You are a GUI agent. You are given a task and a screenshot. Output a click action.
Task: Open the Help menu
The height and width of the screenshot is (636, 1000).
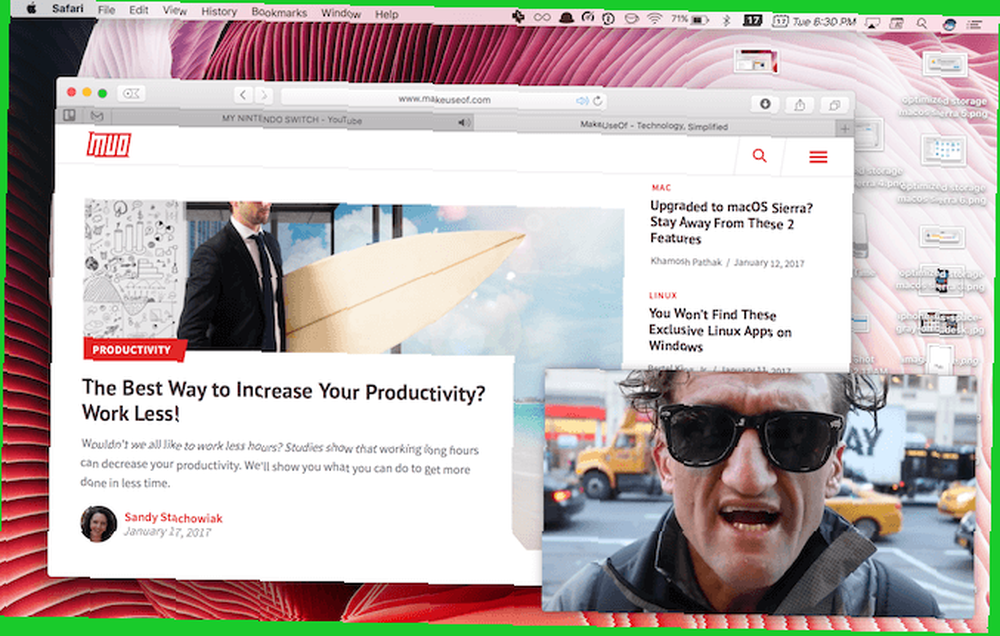tap(386, 14)
